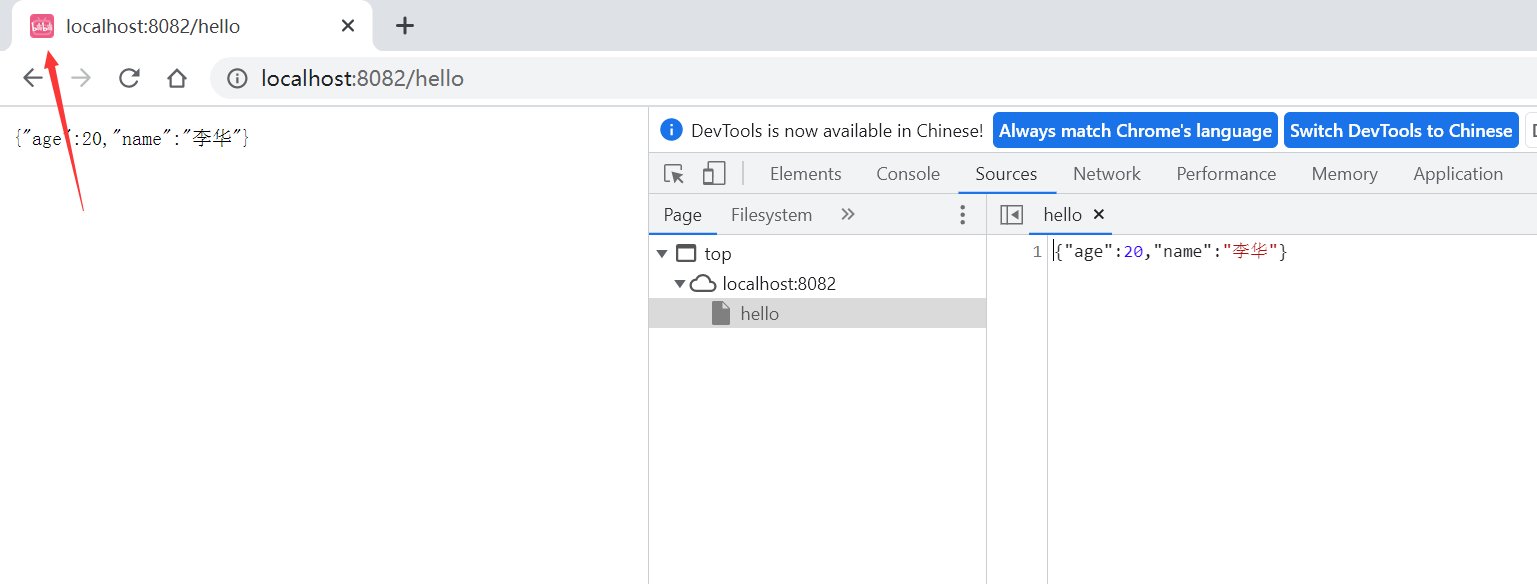Select localhost:8082 domain in the tree
Screen dimensions: 1537x584
[x=779, y=284]
